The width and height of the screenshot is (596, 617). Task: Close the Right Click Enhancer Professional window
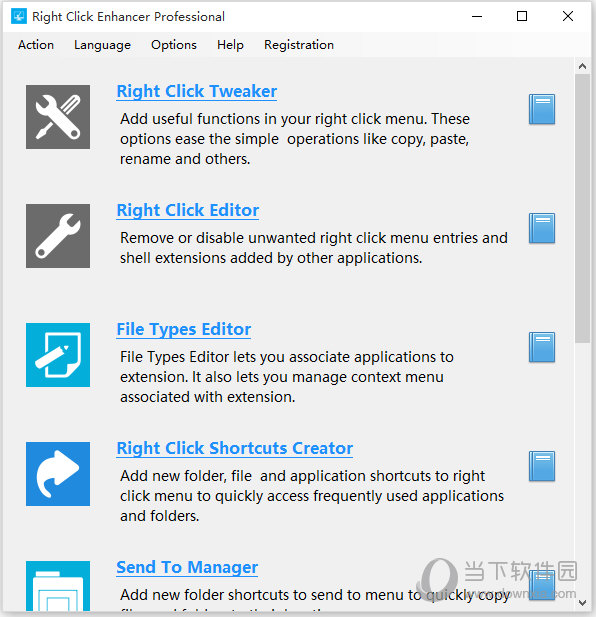pos(568,17)
